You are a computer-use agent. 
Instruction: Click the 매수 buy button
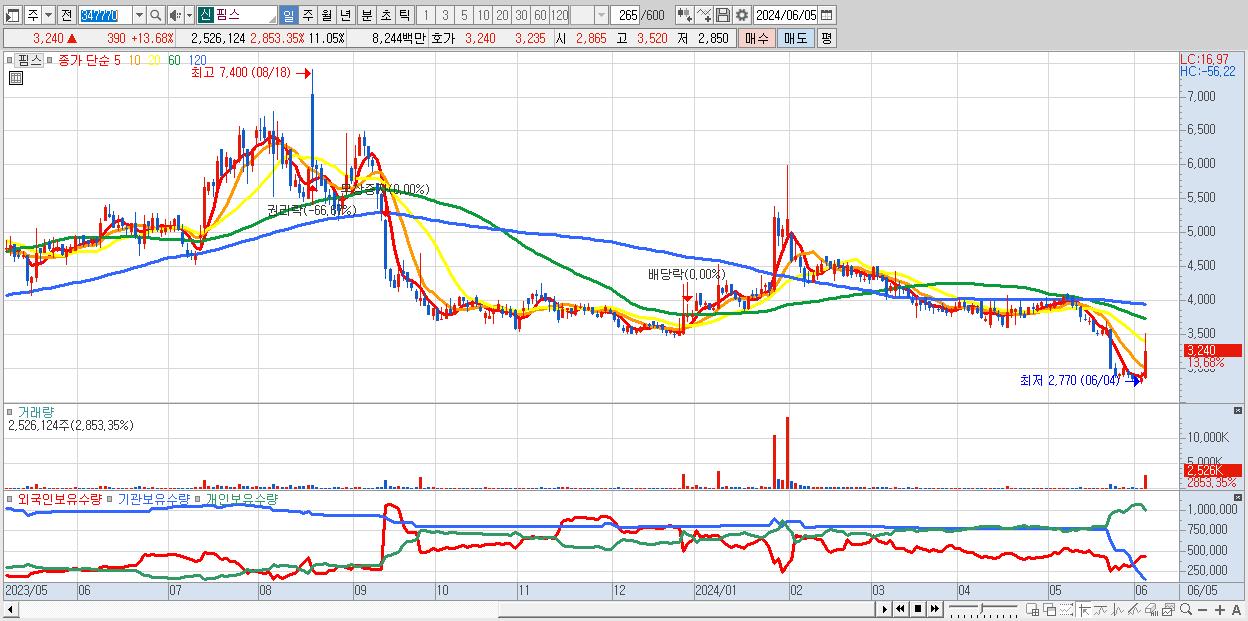coord(756,38)
